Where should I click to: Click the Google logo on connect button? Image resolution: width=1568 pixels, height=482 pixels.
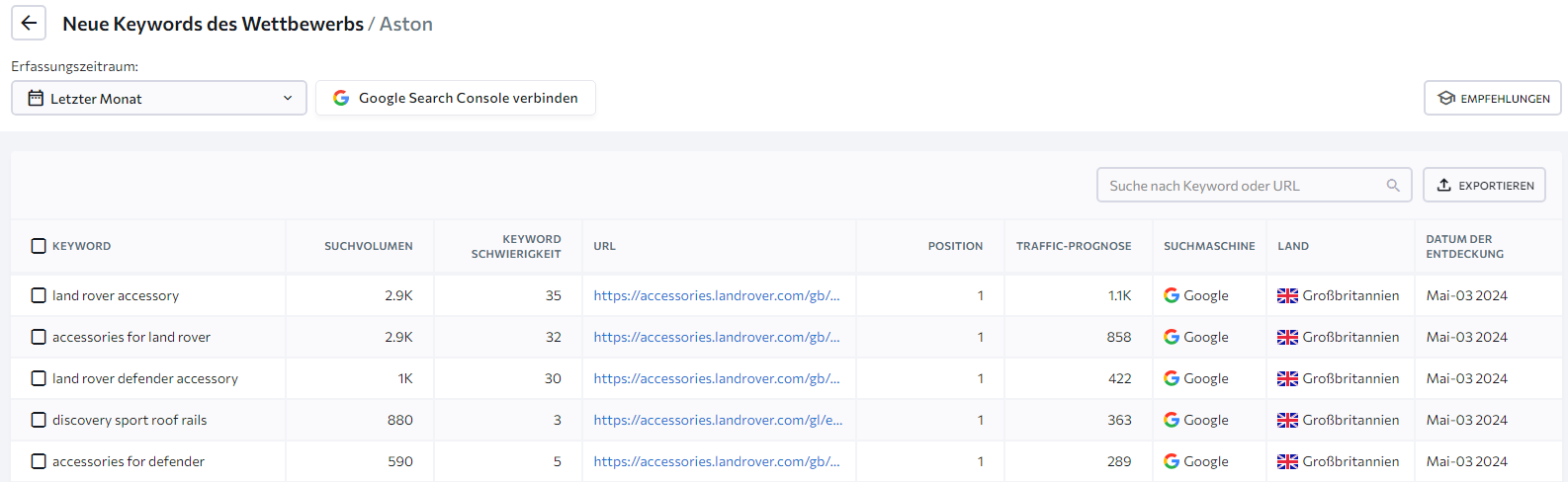pos(341,98)
